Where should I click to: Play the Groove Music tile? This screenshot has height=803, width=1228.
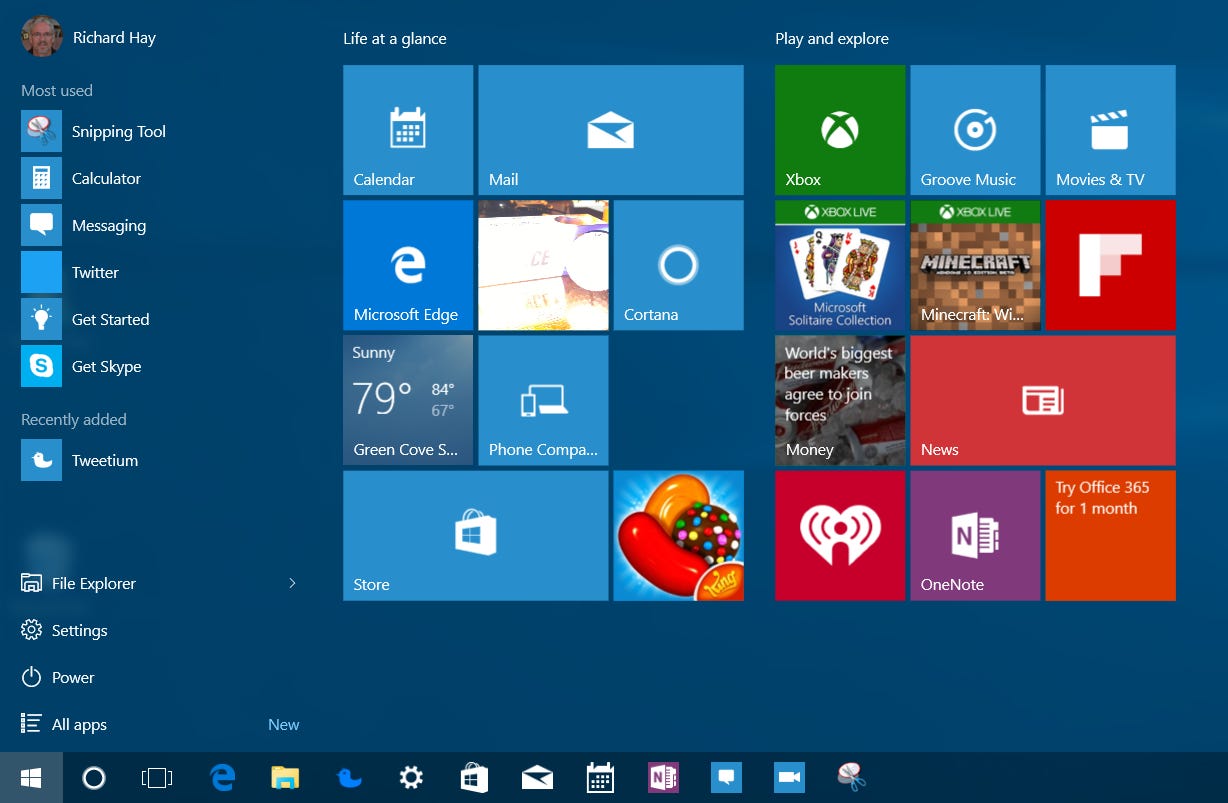[x=975, y=130]
